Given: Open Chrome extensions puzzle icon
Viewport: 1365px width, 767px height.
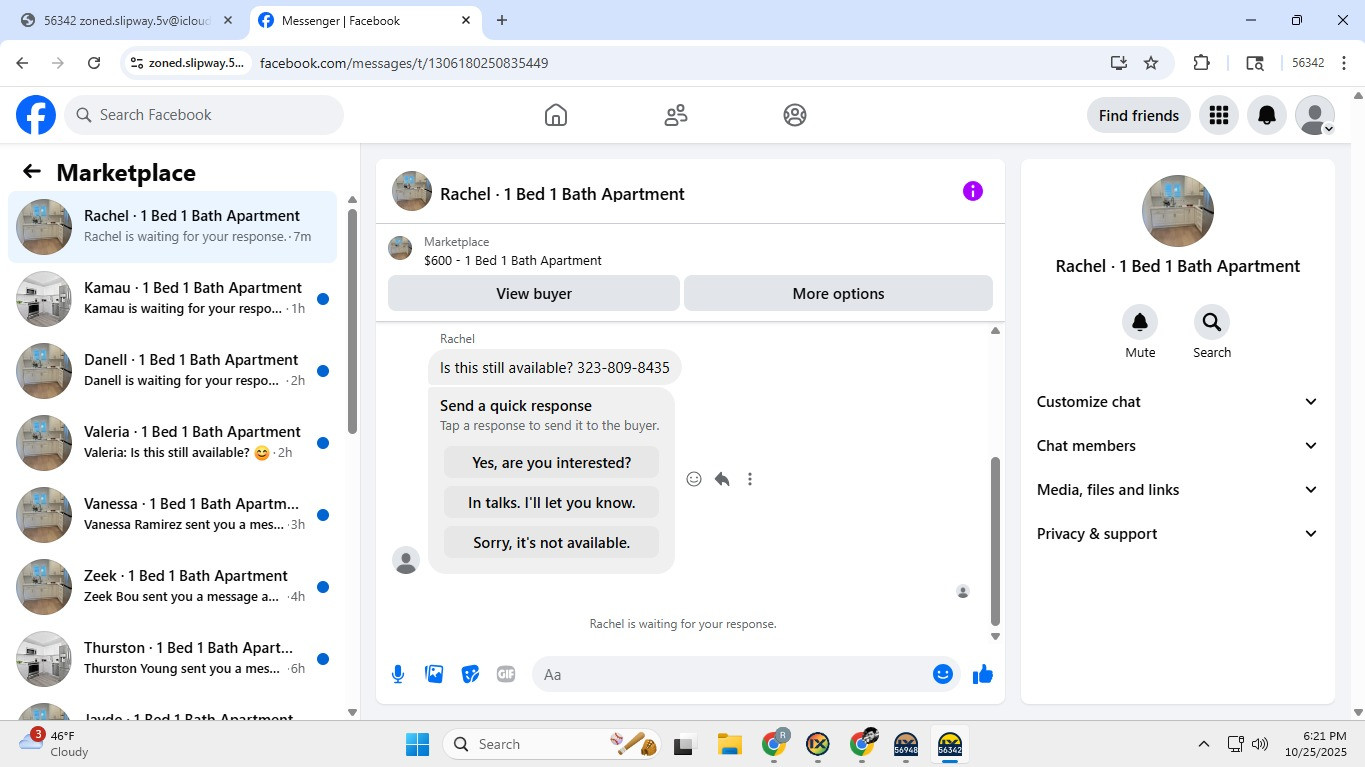Looking at the screenshot, I should 1202,63.
